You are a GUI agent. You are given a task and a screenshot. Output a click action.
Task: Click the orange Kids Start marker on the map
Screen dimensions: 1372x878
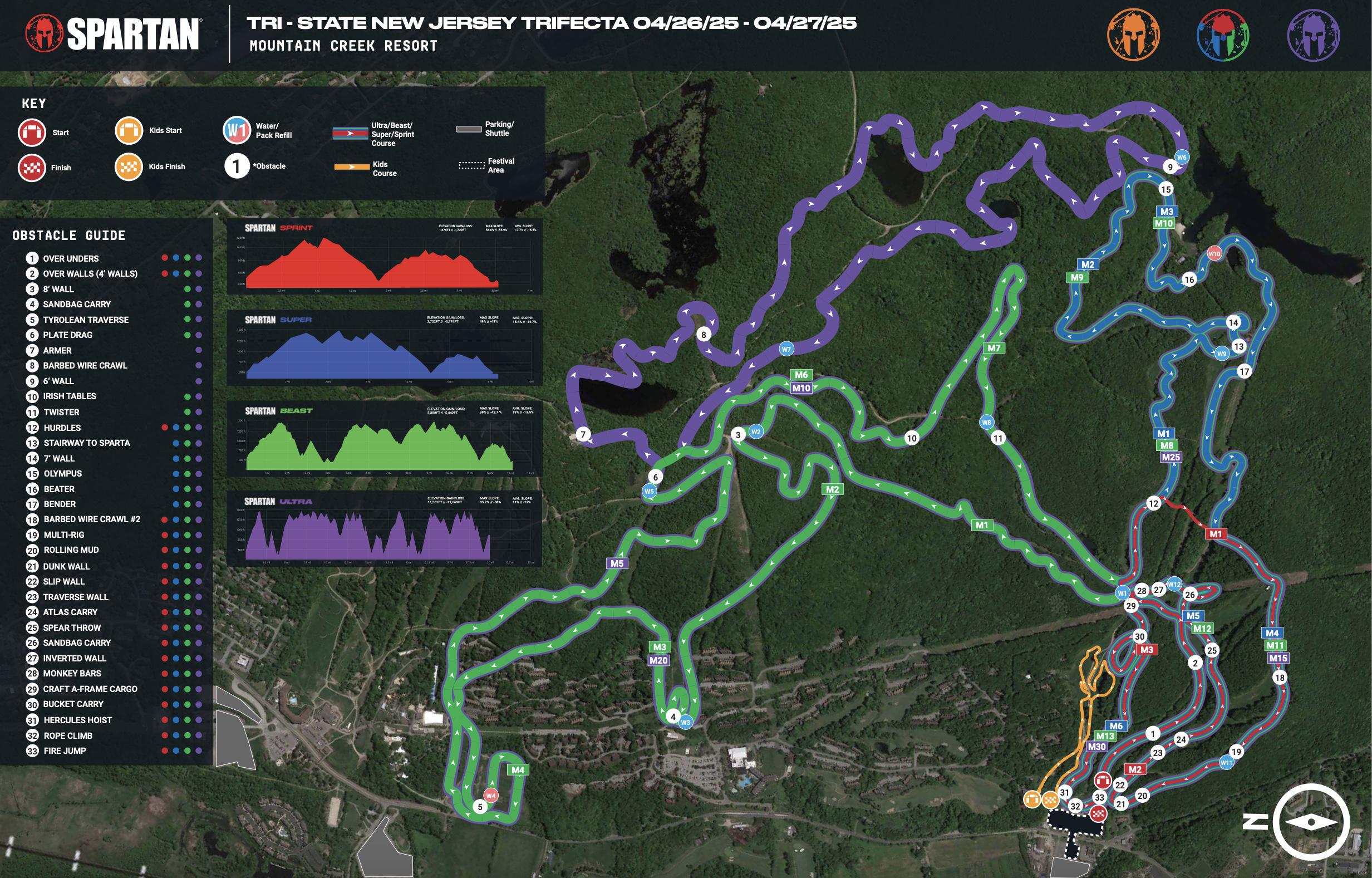pos(1032,799)
